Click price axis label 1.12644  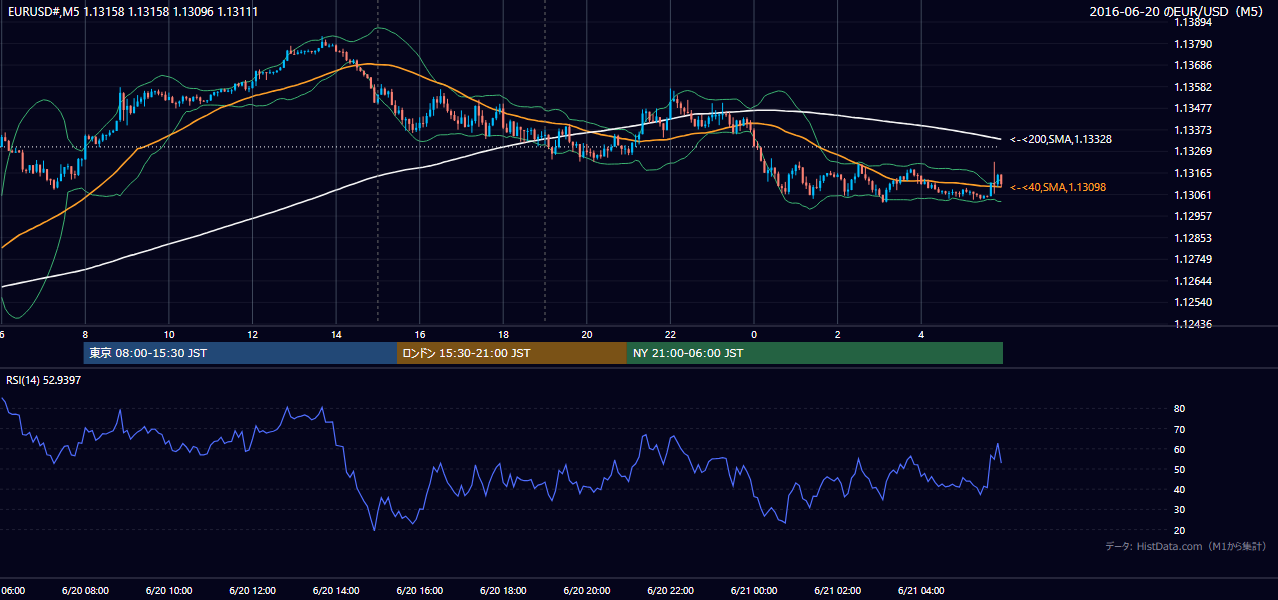coord(1193,281)
